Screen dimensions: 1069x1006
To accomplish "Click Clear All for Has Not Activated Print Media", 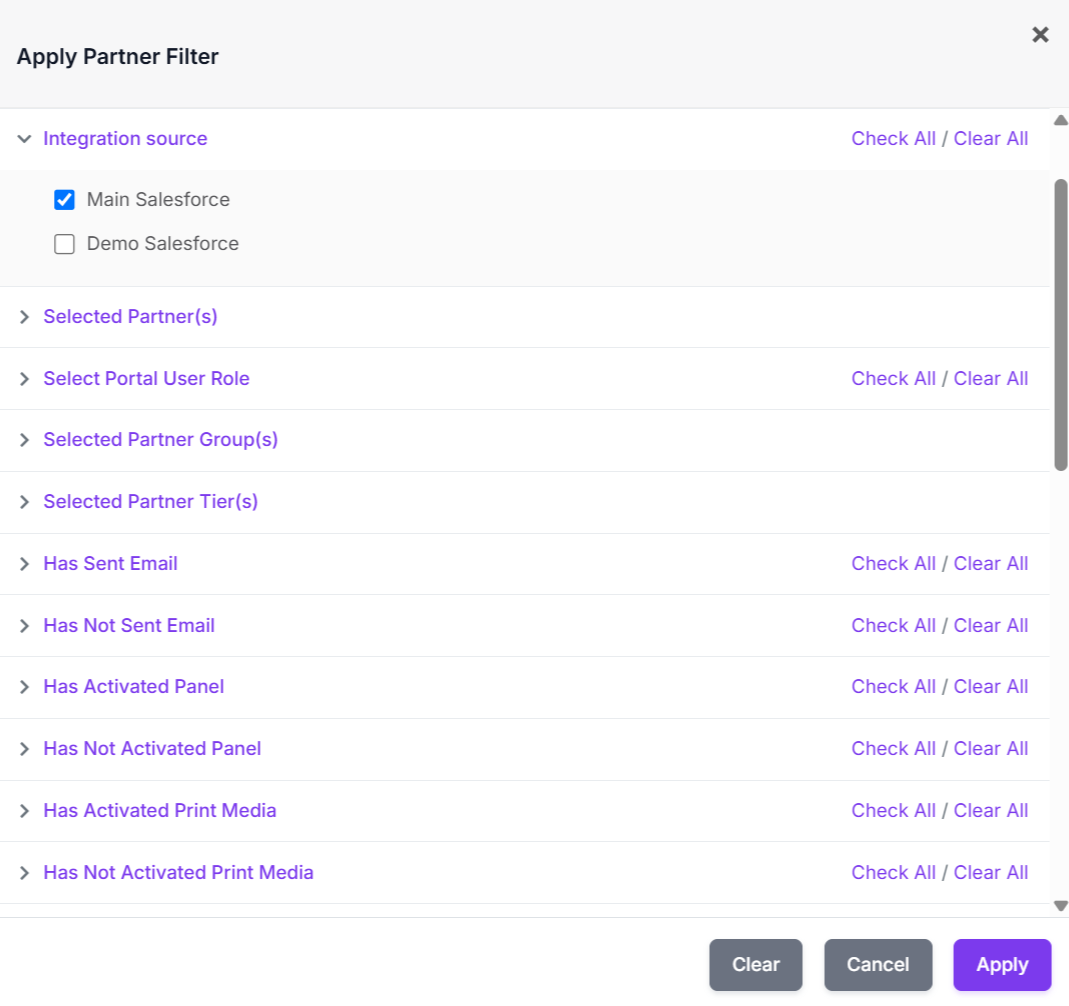I will click(x=991, y=872).
